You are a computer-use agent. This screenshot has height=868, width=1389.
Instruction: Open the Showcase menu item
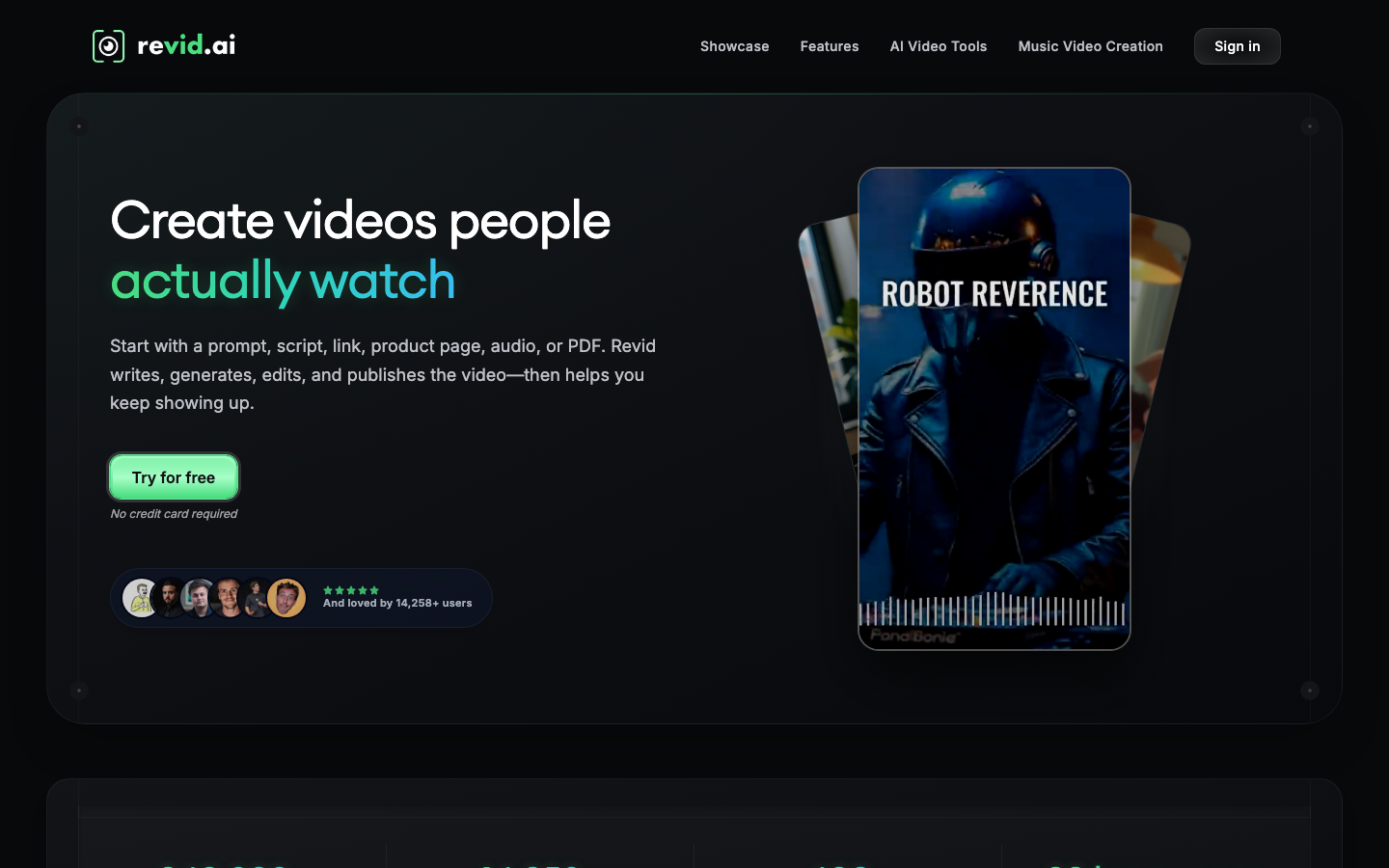734,46
